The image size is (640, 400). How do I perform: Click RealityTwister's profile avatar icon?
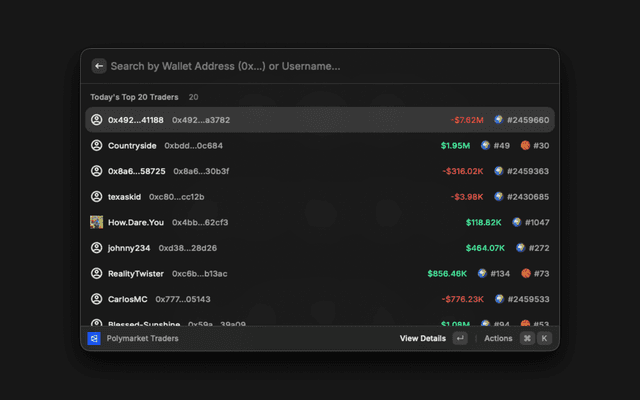pyautogui.click(x=97, y=273)
